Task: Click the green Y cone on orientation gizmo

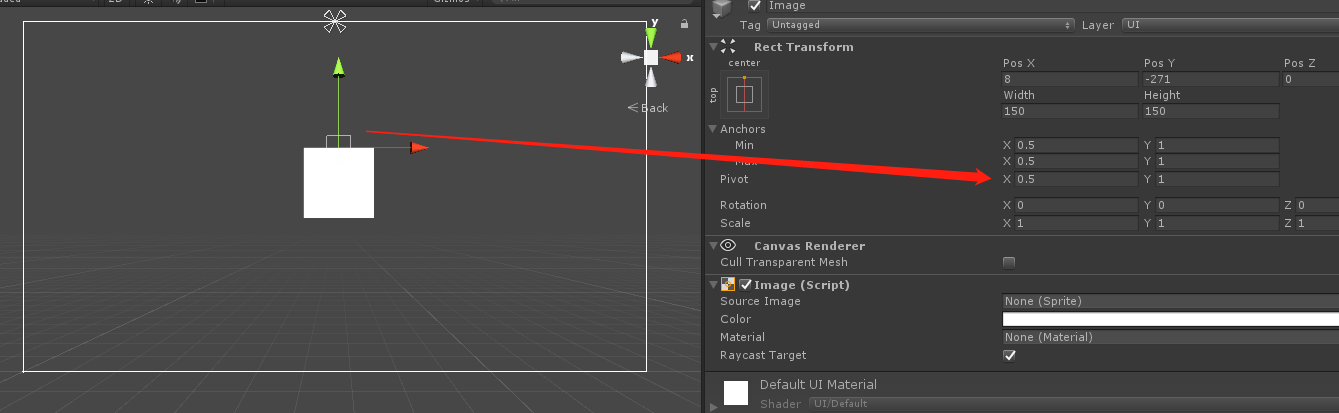Action: coord(651,36)
